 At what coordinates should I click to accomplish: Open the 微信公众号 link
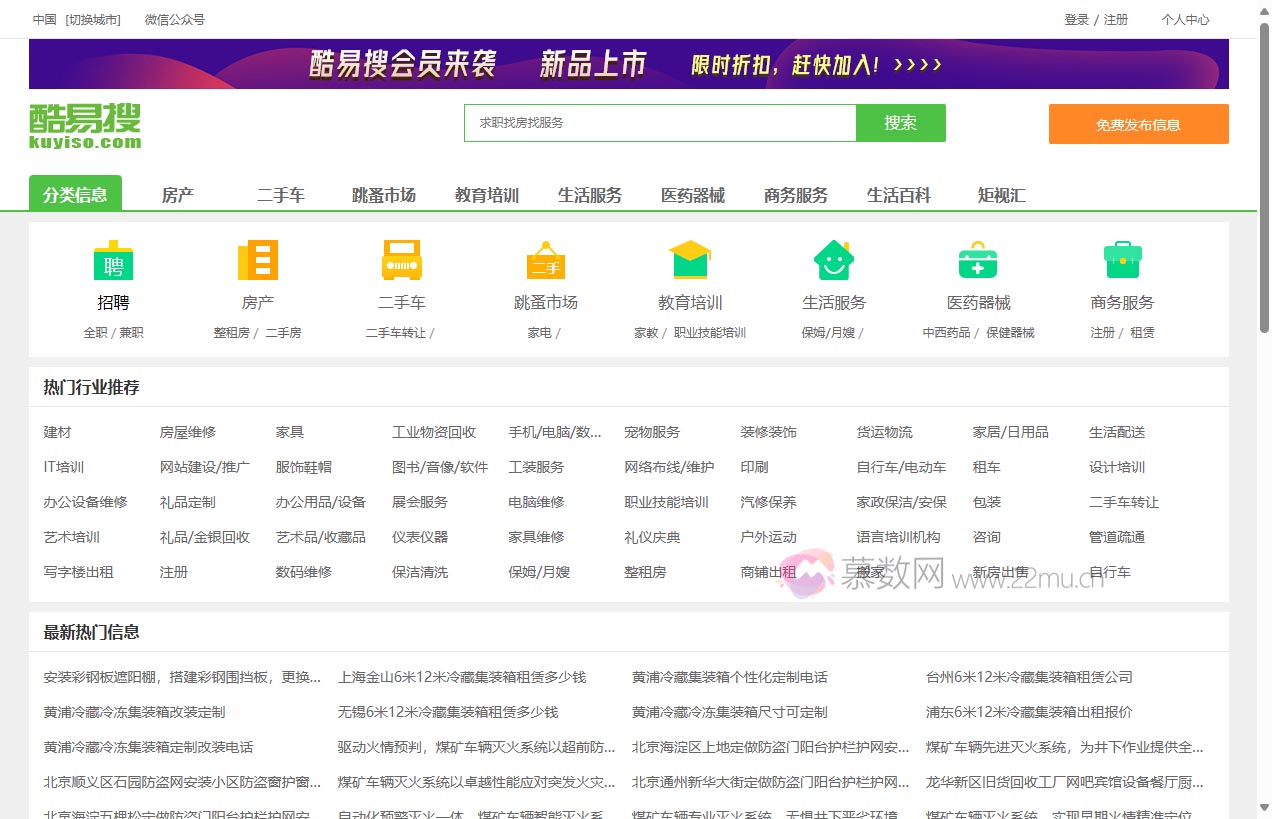point(173,19)
